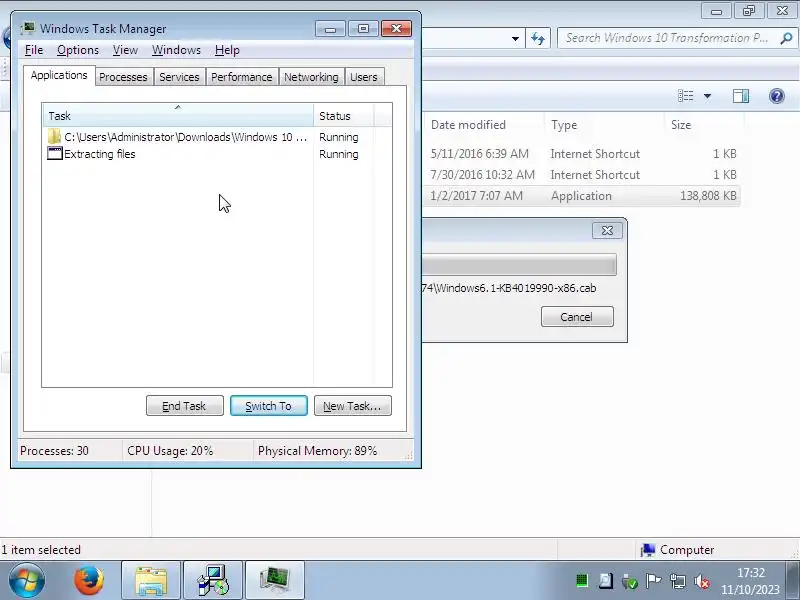Click the Processes: 30 status bar entry
This screenshot has height=600, width=800.
(70, 451)
